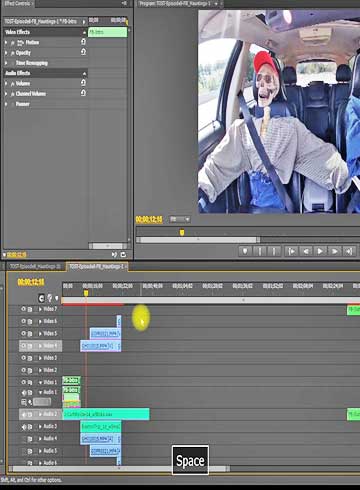The image size is (360, 490).
Task: Select the Video 4 track header
Action: [x=40, y=346]
